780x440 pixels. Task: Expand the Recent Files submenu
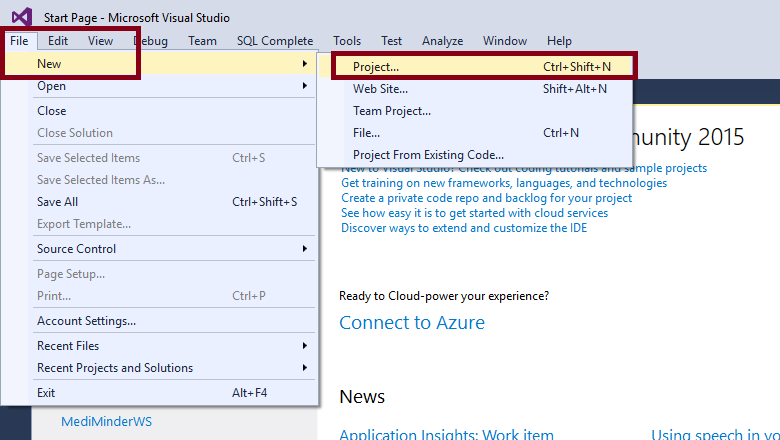[x=68, y=346]
